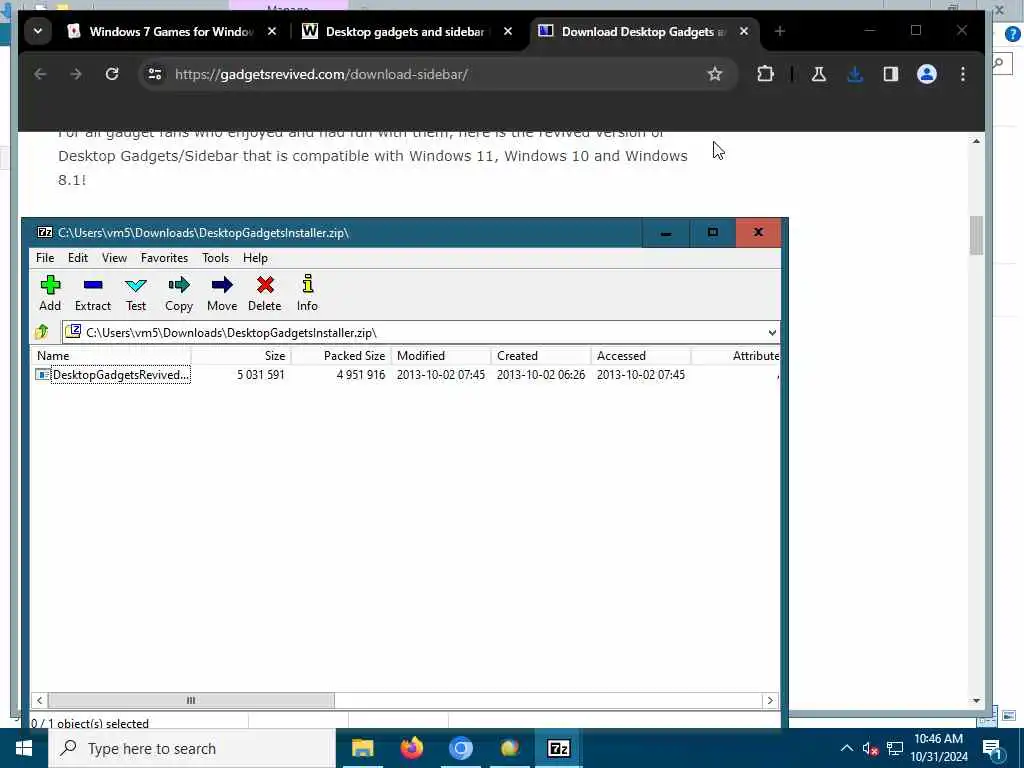View site information icon in address bar
This screenshot has width=1024, height=768.
155,74
